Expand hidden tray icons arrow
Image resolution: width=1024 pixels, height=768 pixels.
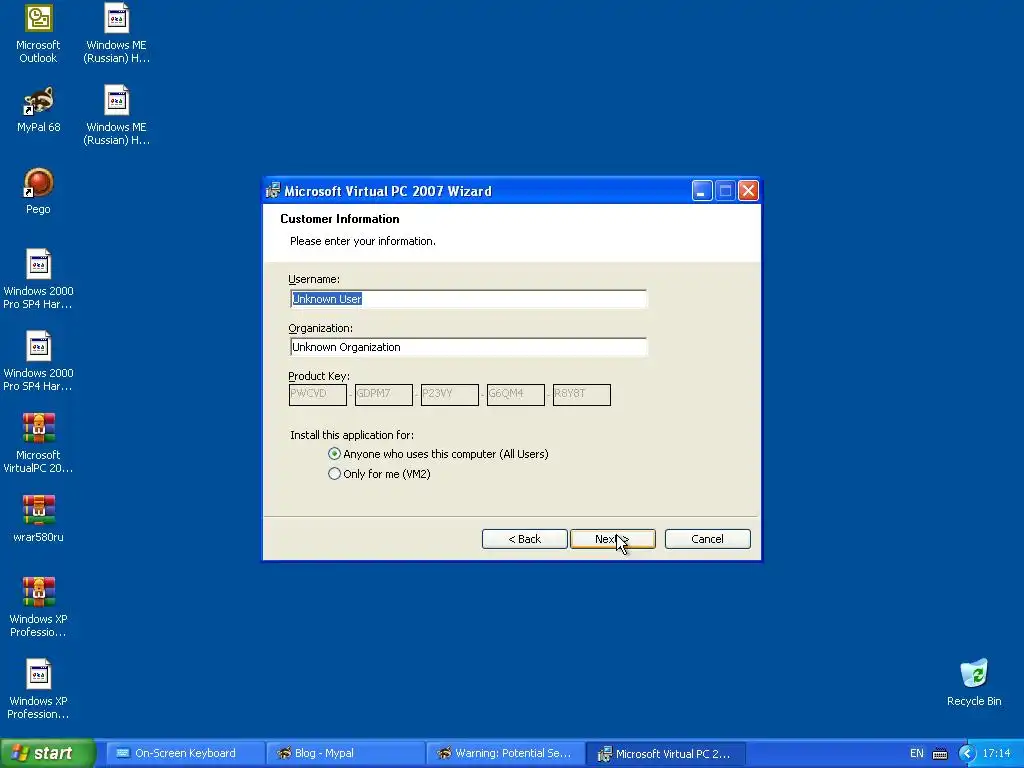(x=967, y=754)
